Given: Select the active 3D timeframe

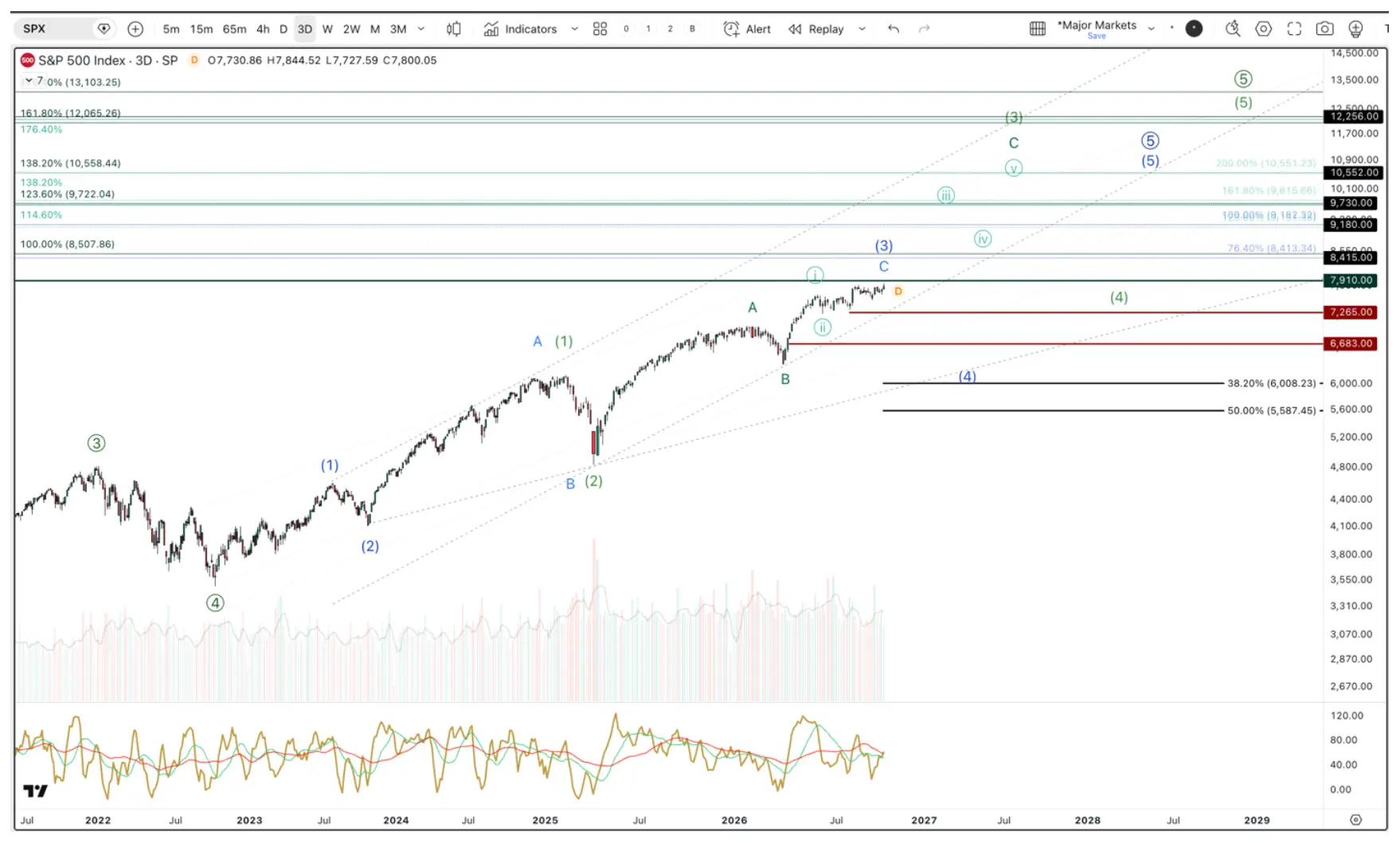Looking at the screenshot, I should [305, 29].
